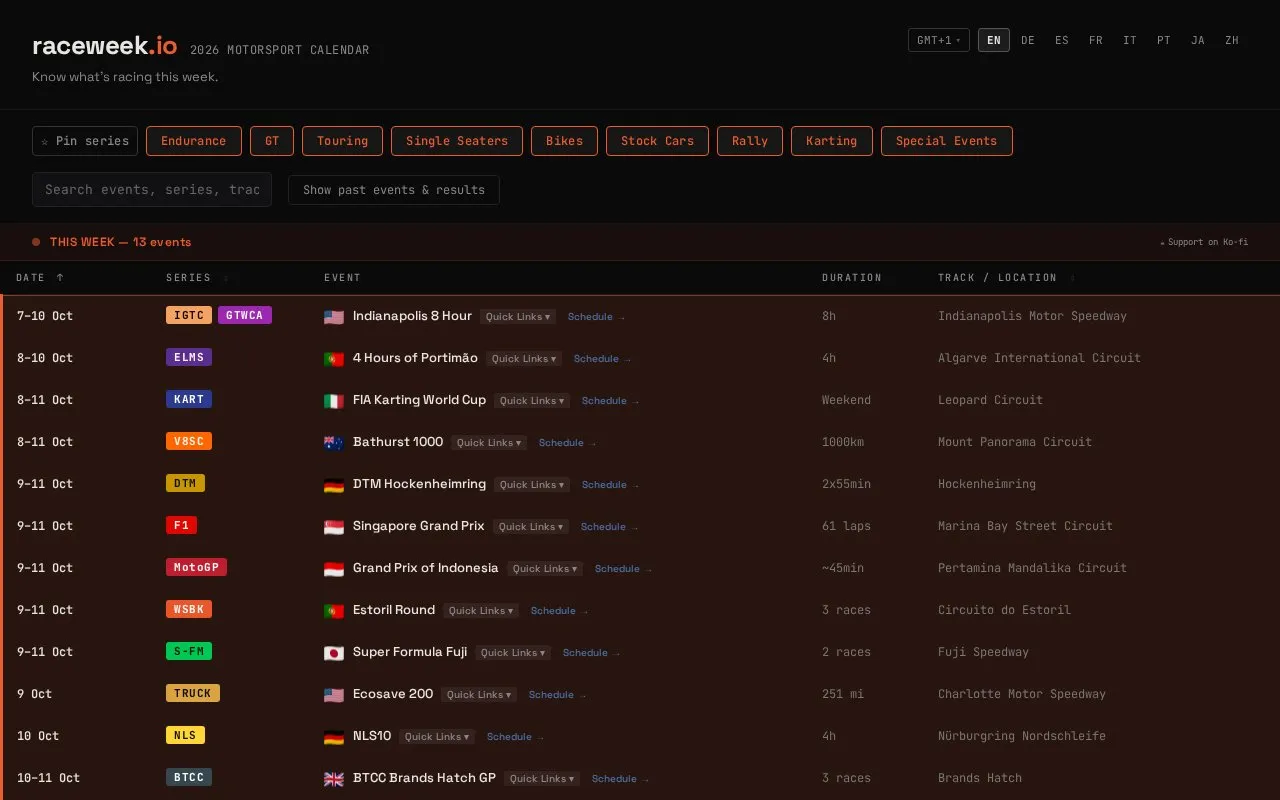Click the S-FM series badge
The image size is (1280, 800).
pos(189,651)
